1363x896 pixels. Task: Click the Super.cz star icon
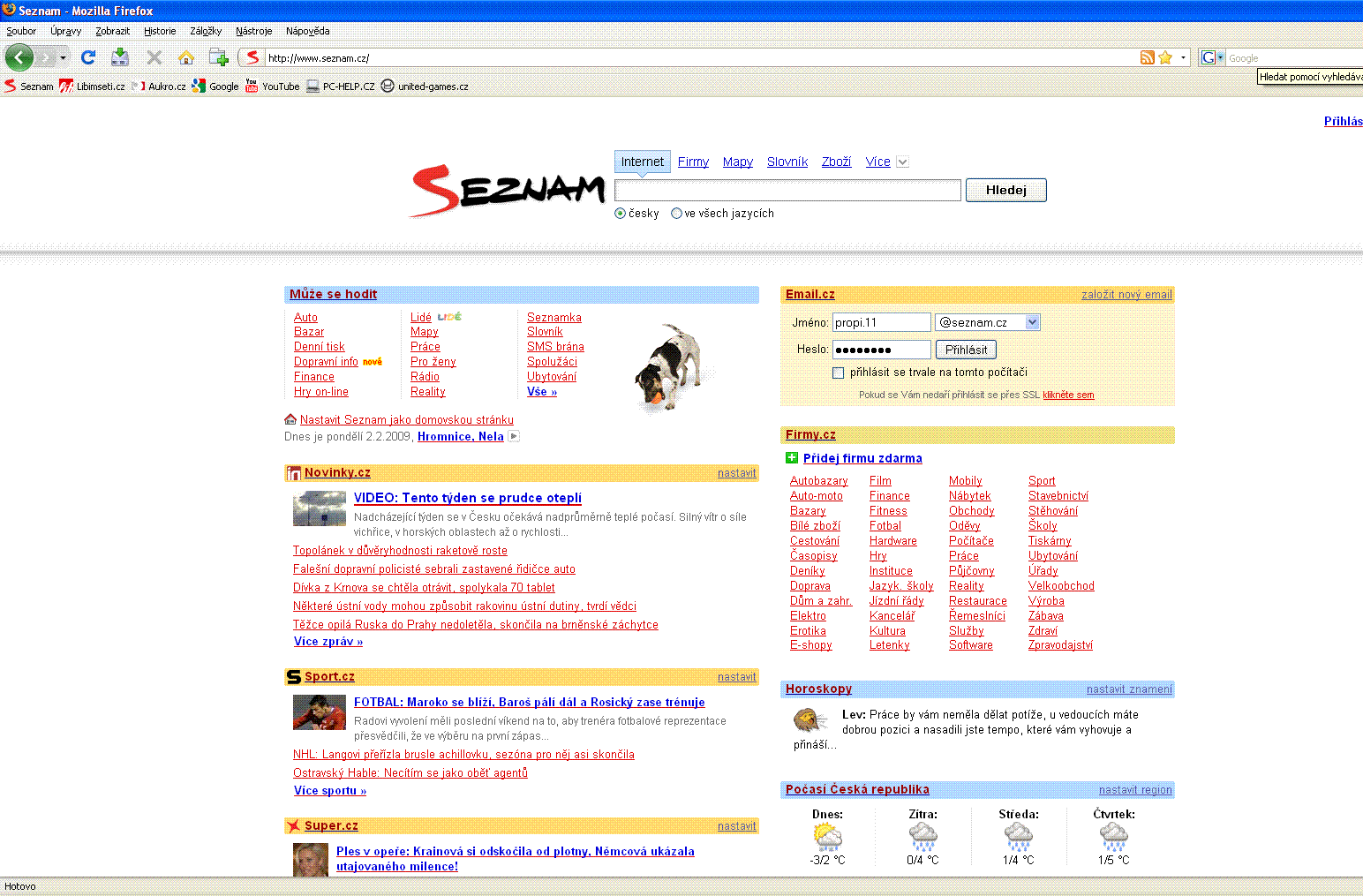[294, 826]
